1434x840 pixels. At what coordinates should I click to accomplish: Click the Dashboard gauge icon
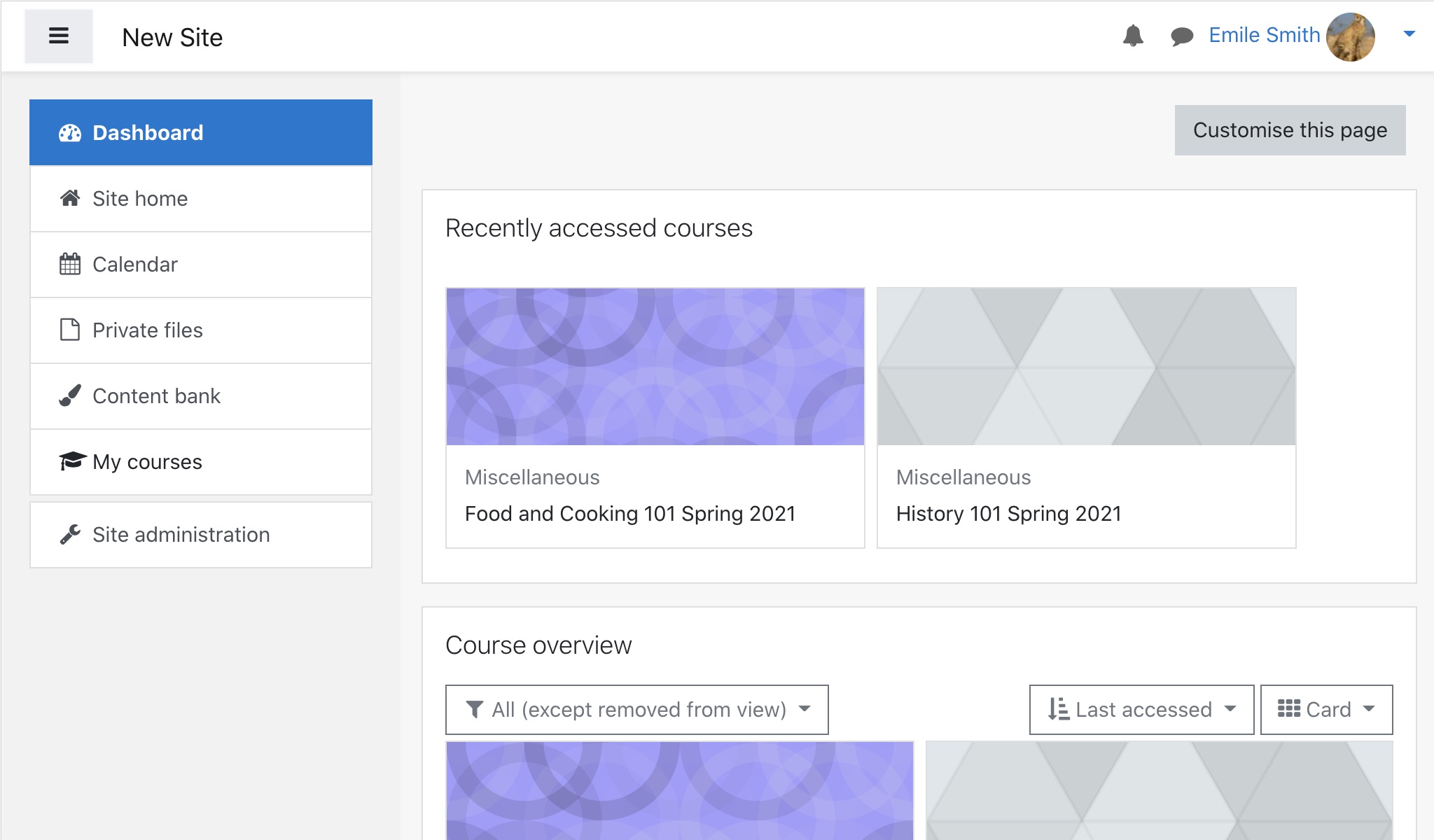coord(70,133)
